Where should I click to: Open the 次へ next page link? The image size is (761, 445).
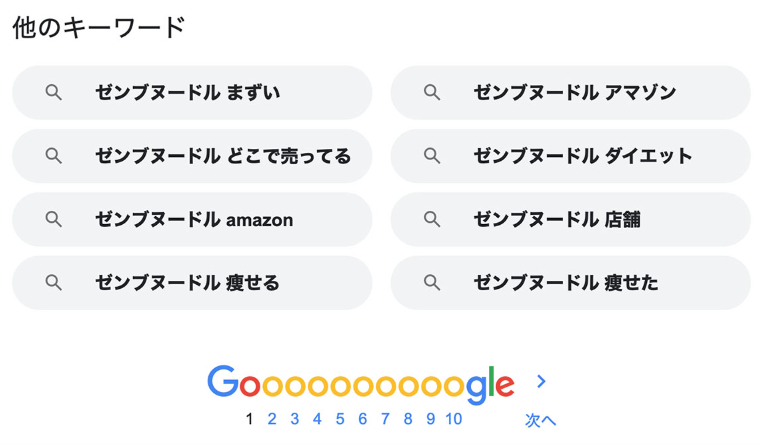coord(541,420)
